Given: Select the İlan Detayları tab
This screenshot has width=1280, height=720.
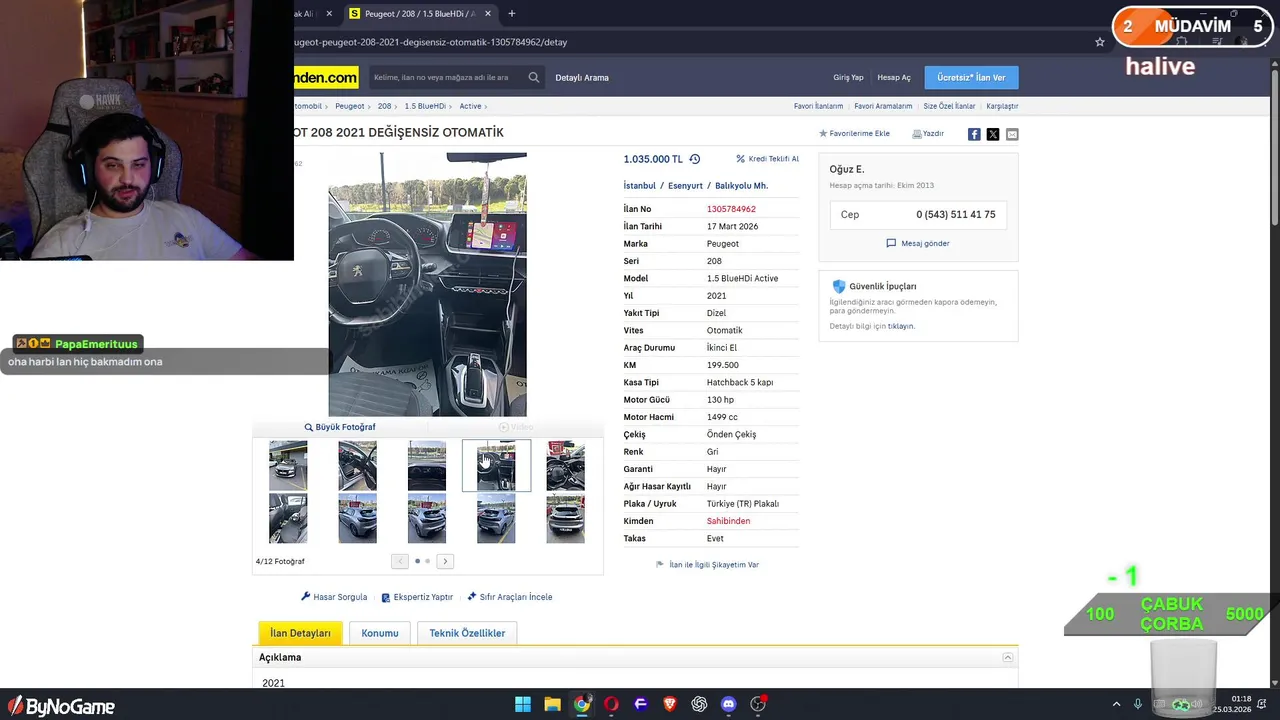Looking at the screenshot, I should click(x=300, y=633).
